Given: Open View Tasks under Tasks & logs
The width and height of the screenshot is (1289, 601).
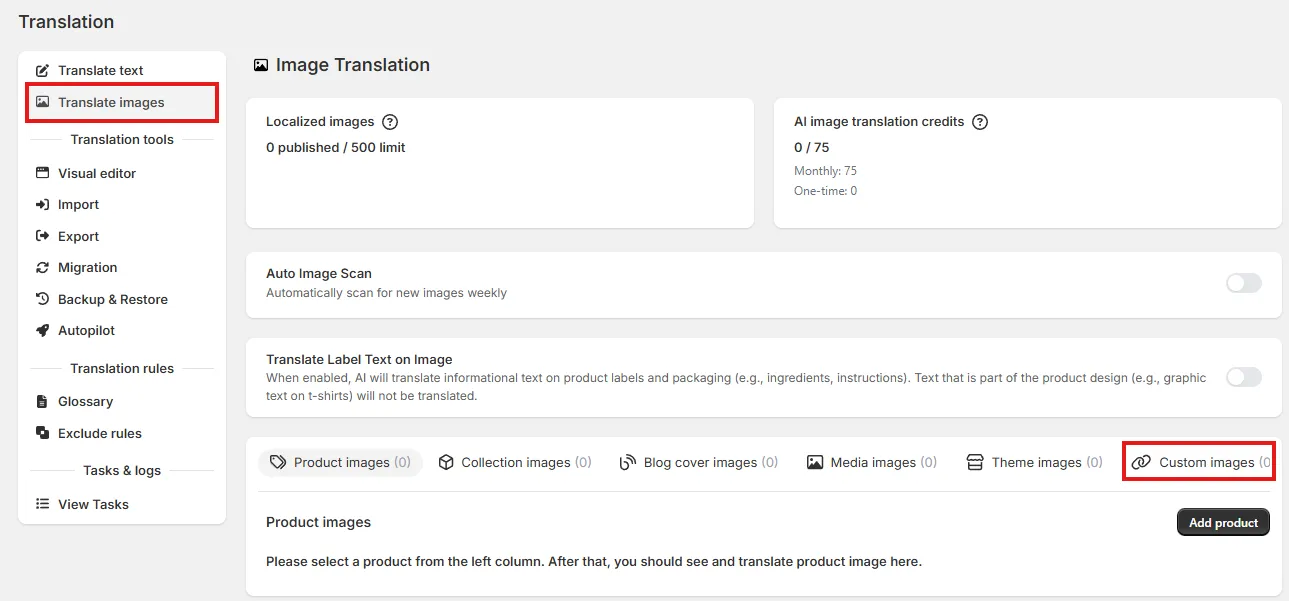Looking at the screenshot, I should point(122,504).
